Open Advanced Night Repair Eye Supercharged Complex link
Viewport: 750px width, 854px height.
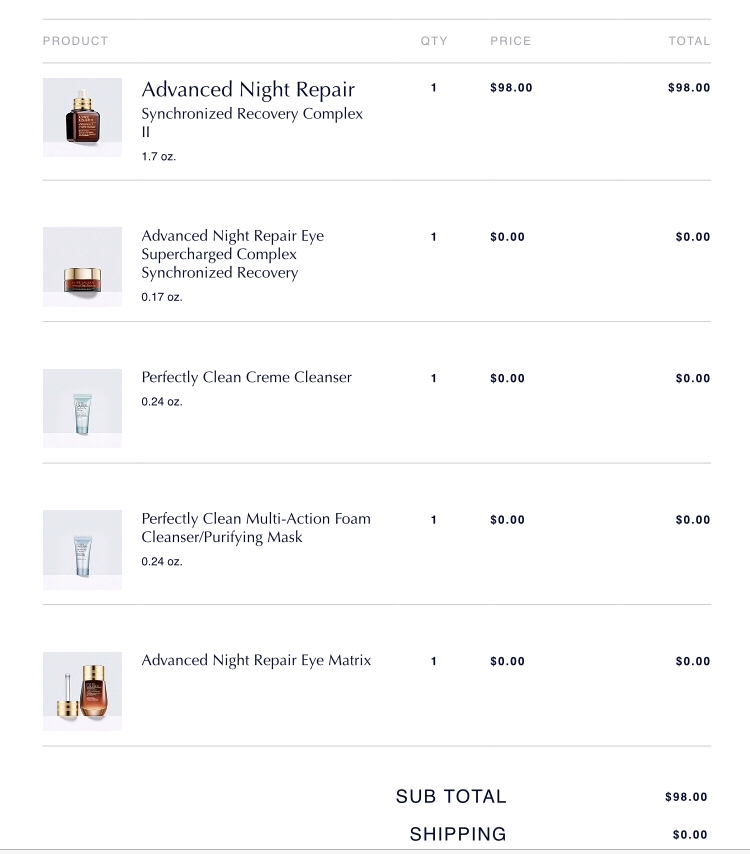[x=233, y=254]
